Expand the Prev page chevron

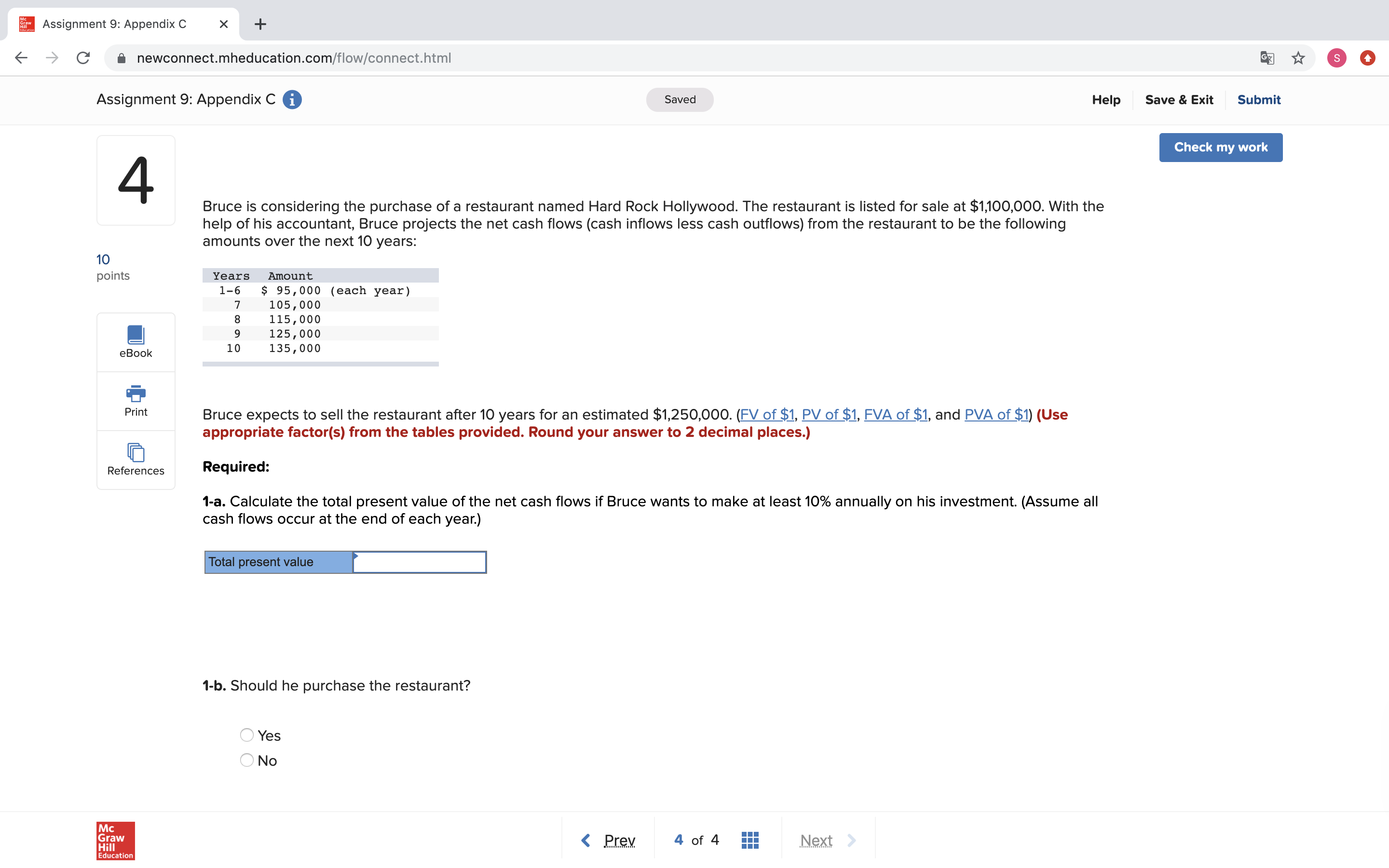click(x=586, y=840)
